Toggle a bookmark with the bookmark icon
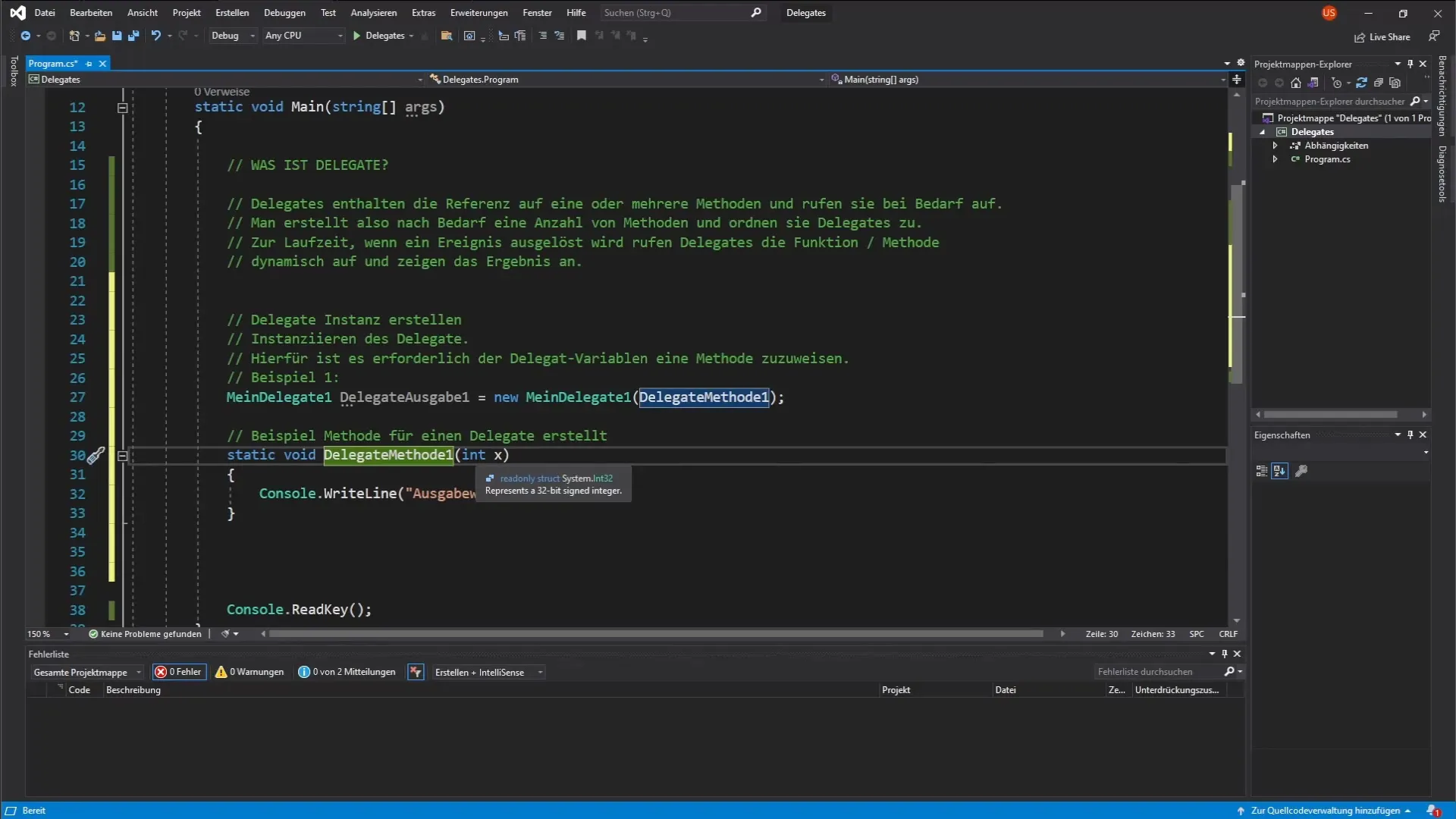This screenshot has height=819, width=1456. tap(582, 36)
